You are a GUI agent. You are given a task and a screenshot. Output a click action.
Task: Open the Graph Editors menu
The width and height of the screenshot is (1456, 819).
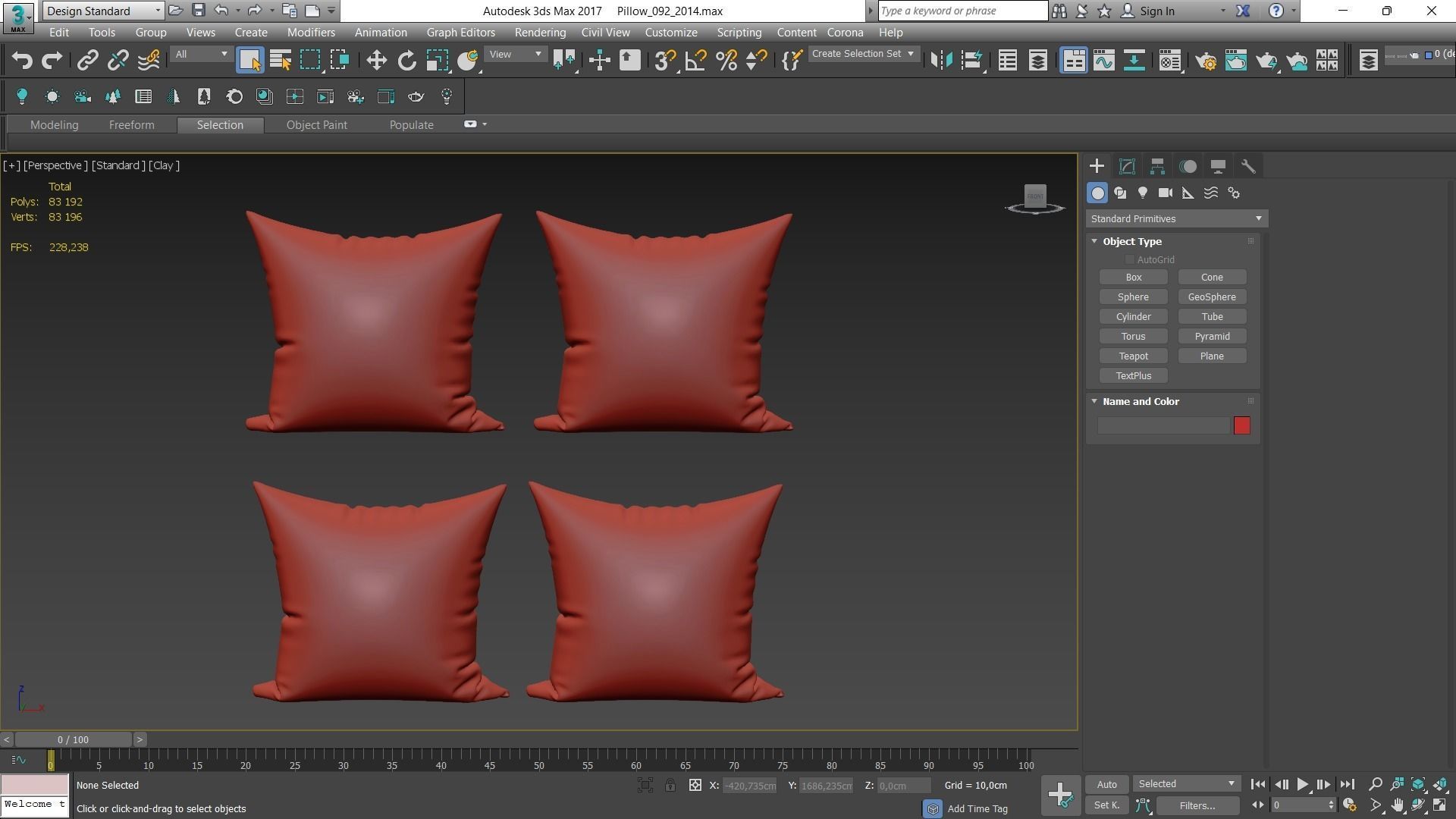click(460, 33)
